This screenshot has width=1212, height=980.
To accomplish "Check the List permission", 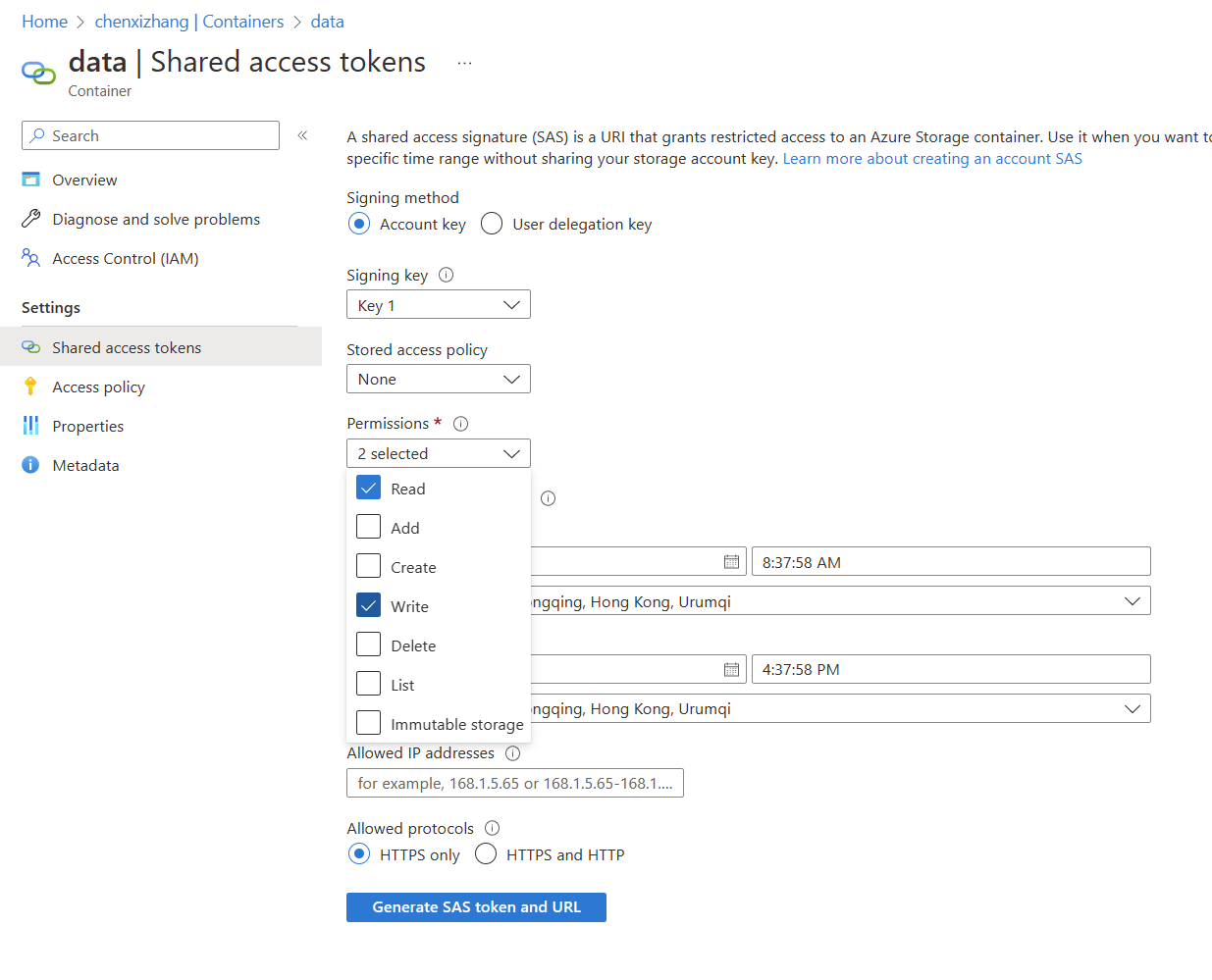I will point(368,684).
